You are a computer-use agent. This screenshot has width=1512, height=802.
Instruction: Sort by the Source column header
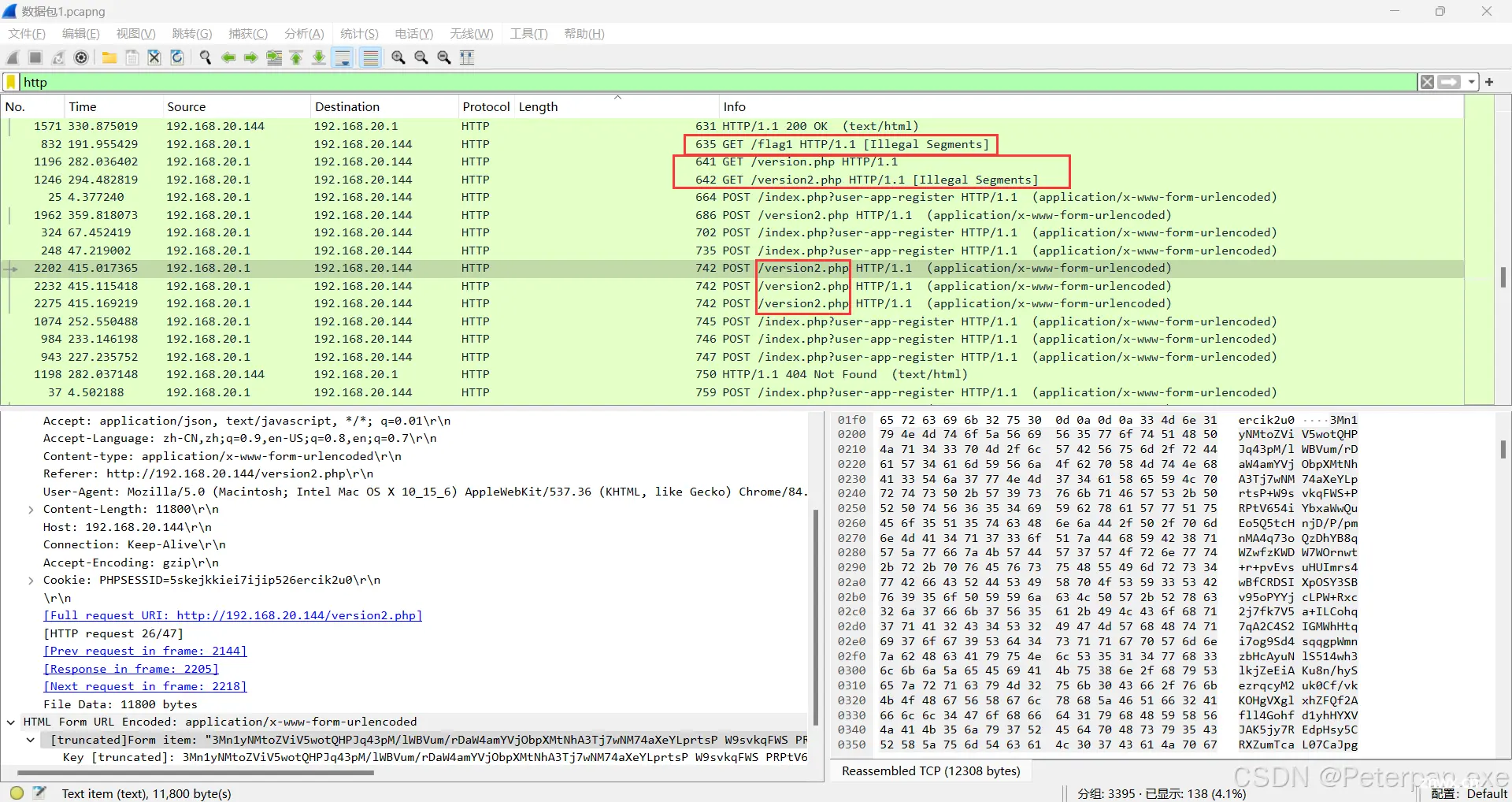click(x=236, y=107)
